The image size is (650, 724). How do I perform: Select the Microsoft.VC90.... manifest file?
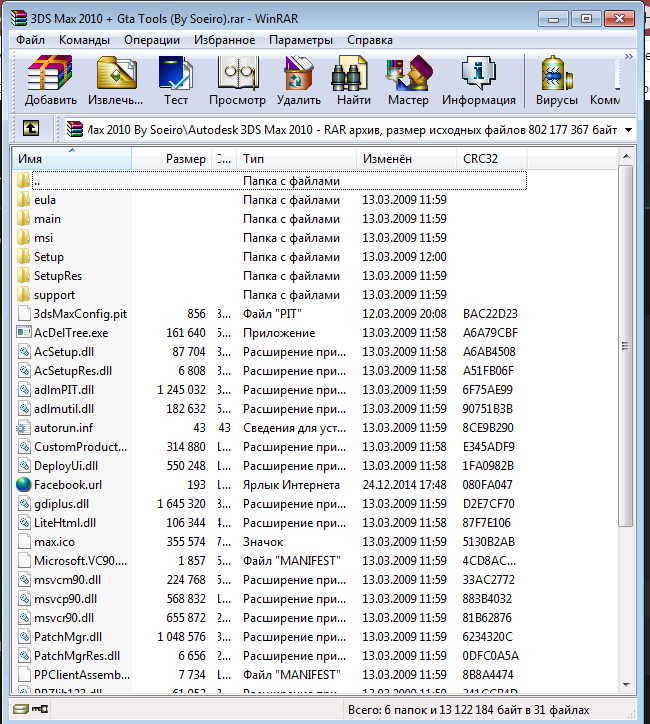(80, 561)
